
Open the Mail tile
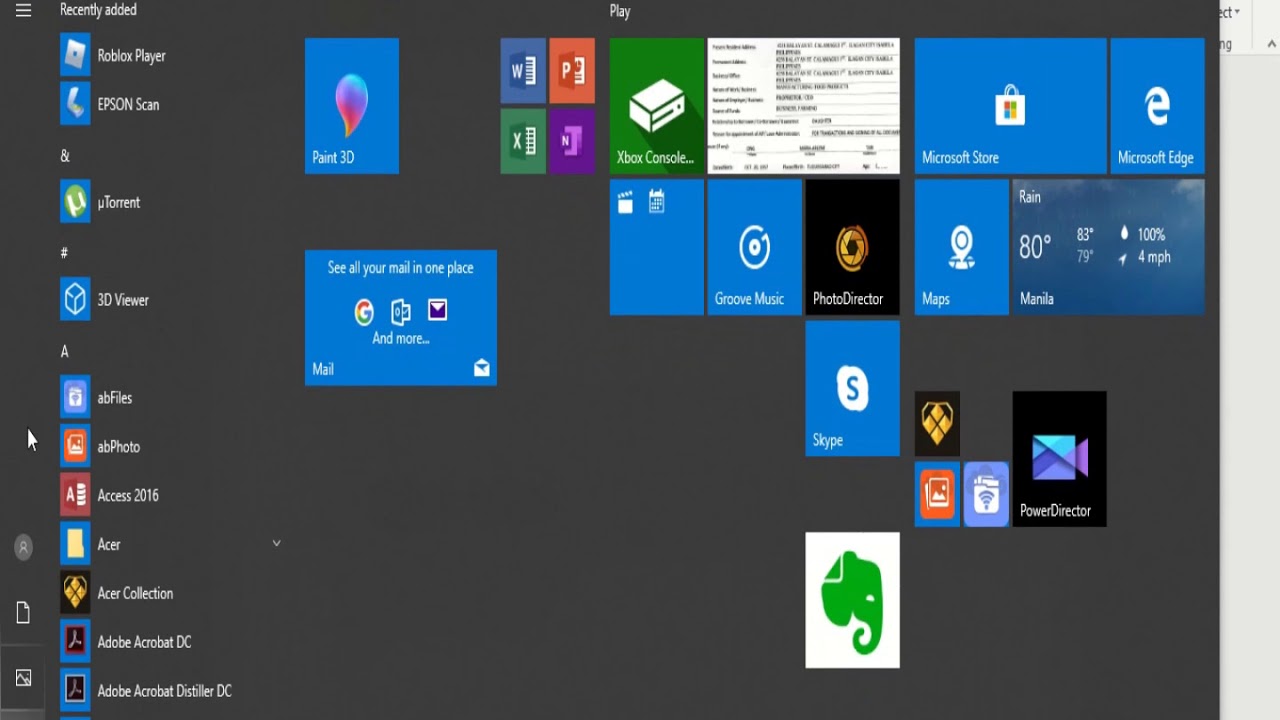tap(401, 317)
